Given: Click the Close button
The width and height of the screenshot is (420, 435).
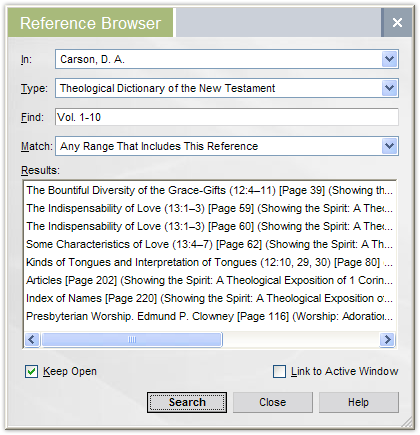Looking at the screenshot, I should [x=273, y=402].
